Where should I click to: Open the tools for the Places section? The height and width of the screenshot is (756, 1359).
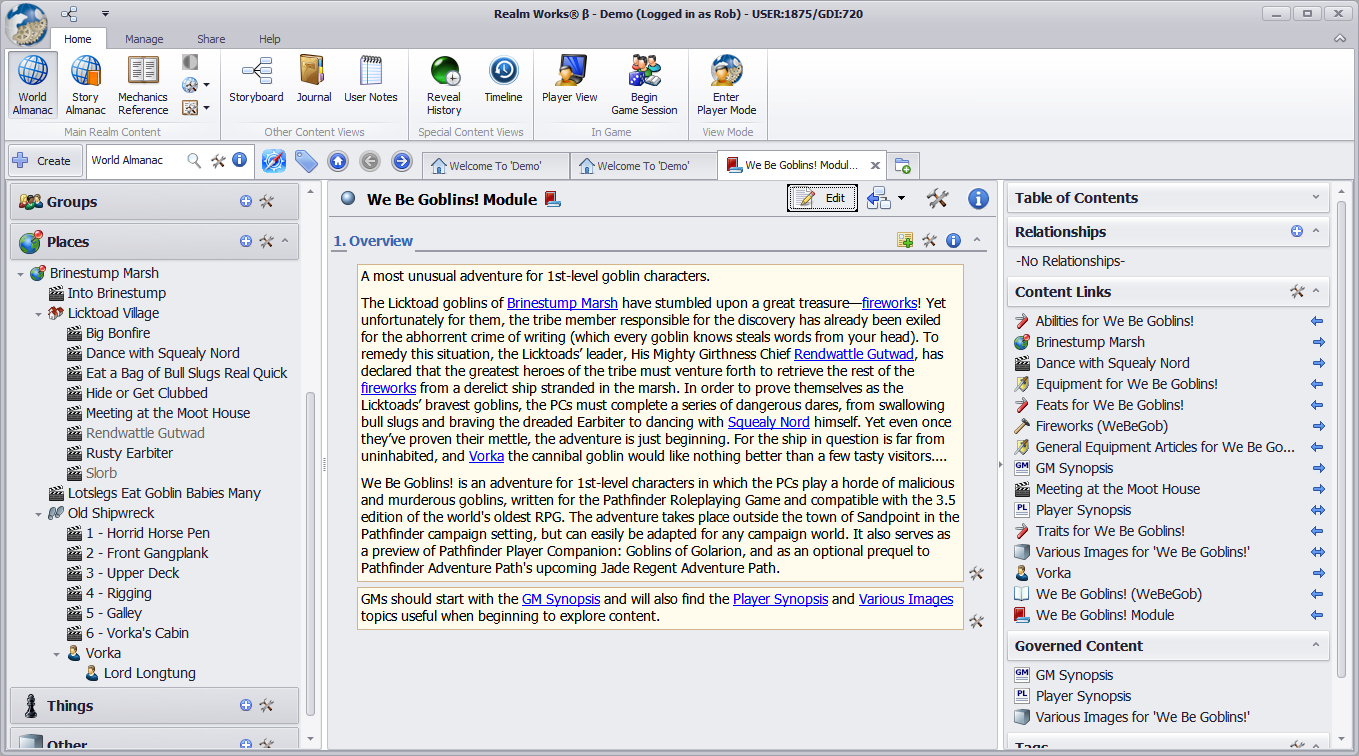267,241
